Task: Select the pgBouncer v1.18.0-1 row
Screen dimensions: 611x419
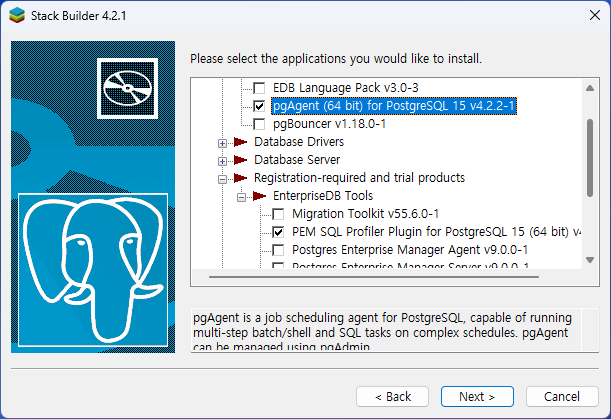Action: 329,124
